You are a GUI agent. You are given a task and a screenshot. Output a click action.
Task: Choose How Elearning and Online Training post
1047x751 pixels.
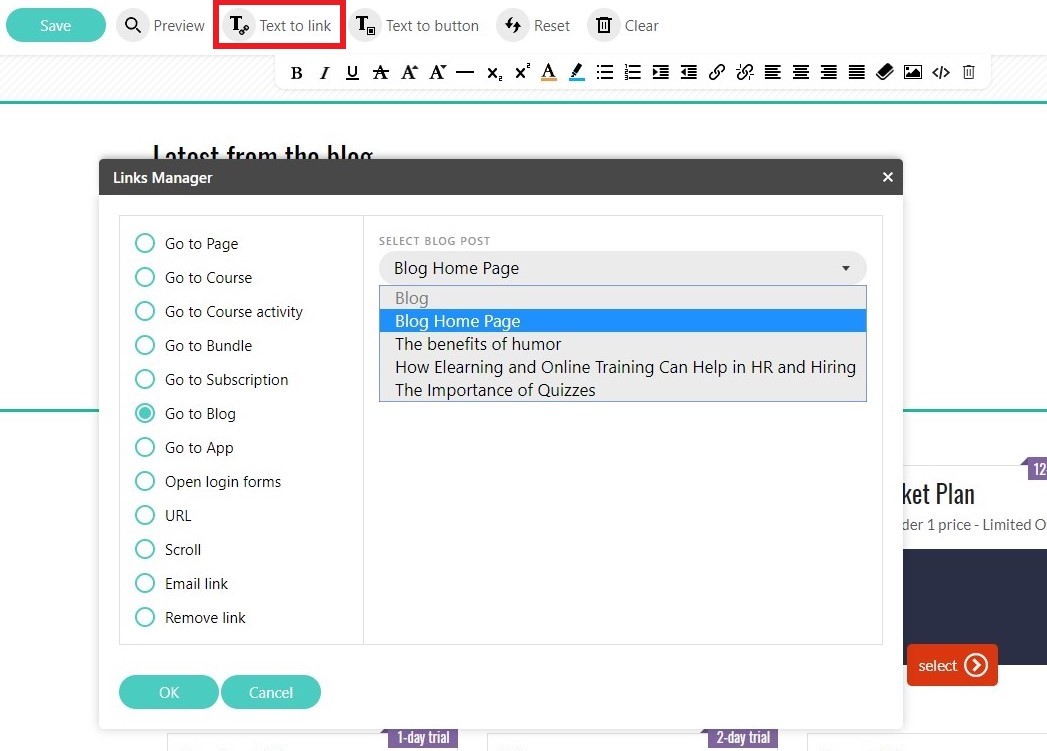[x=622, y=367]
